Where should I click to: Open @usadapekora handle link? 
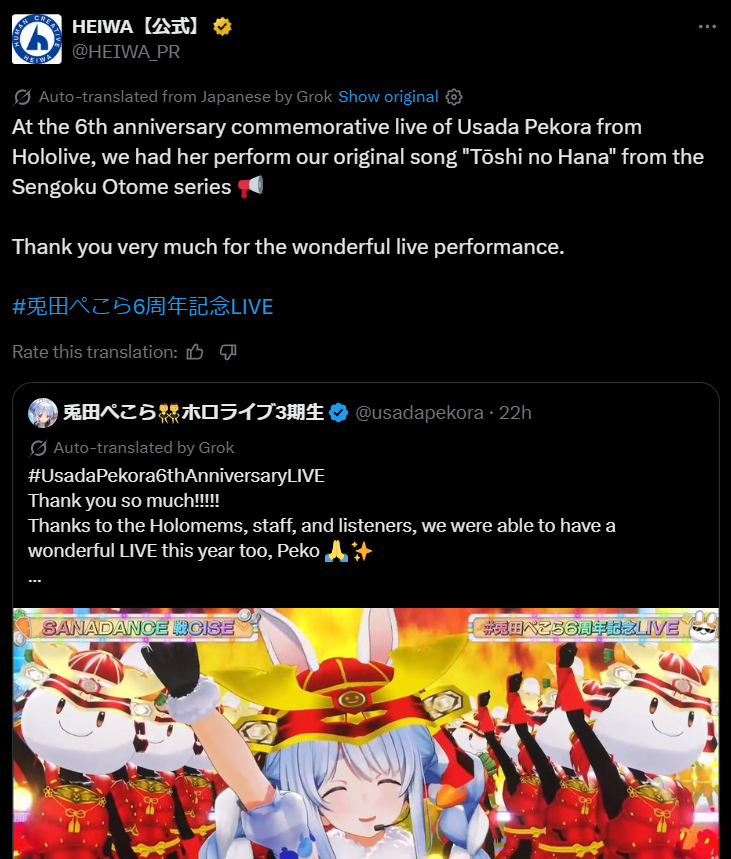[x=419, y=413]
